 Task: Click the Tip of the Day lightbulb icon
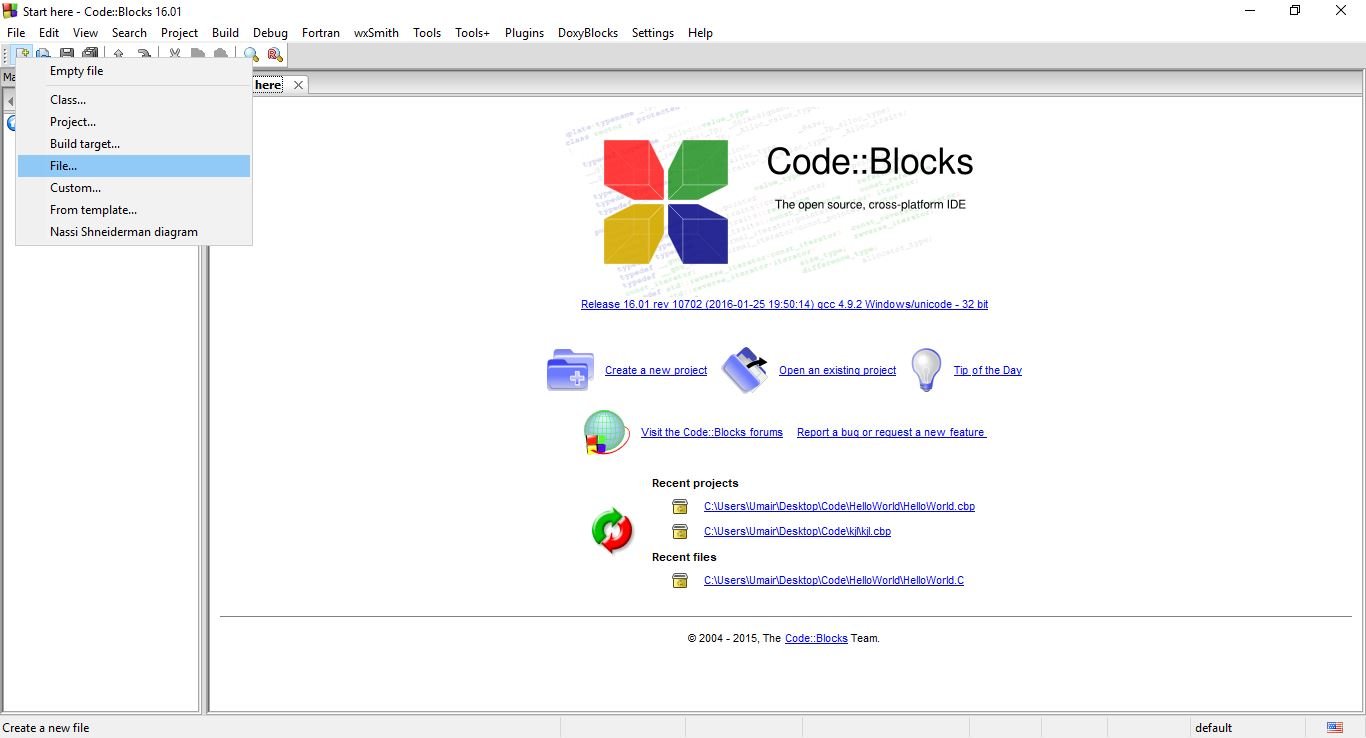tap(925, 369)
